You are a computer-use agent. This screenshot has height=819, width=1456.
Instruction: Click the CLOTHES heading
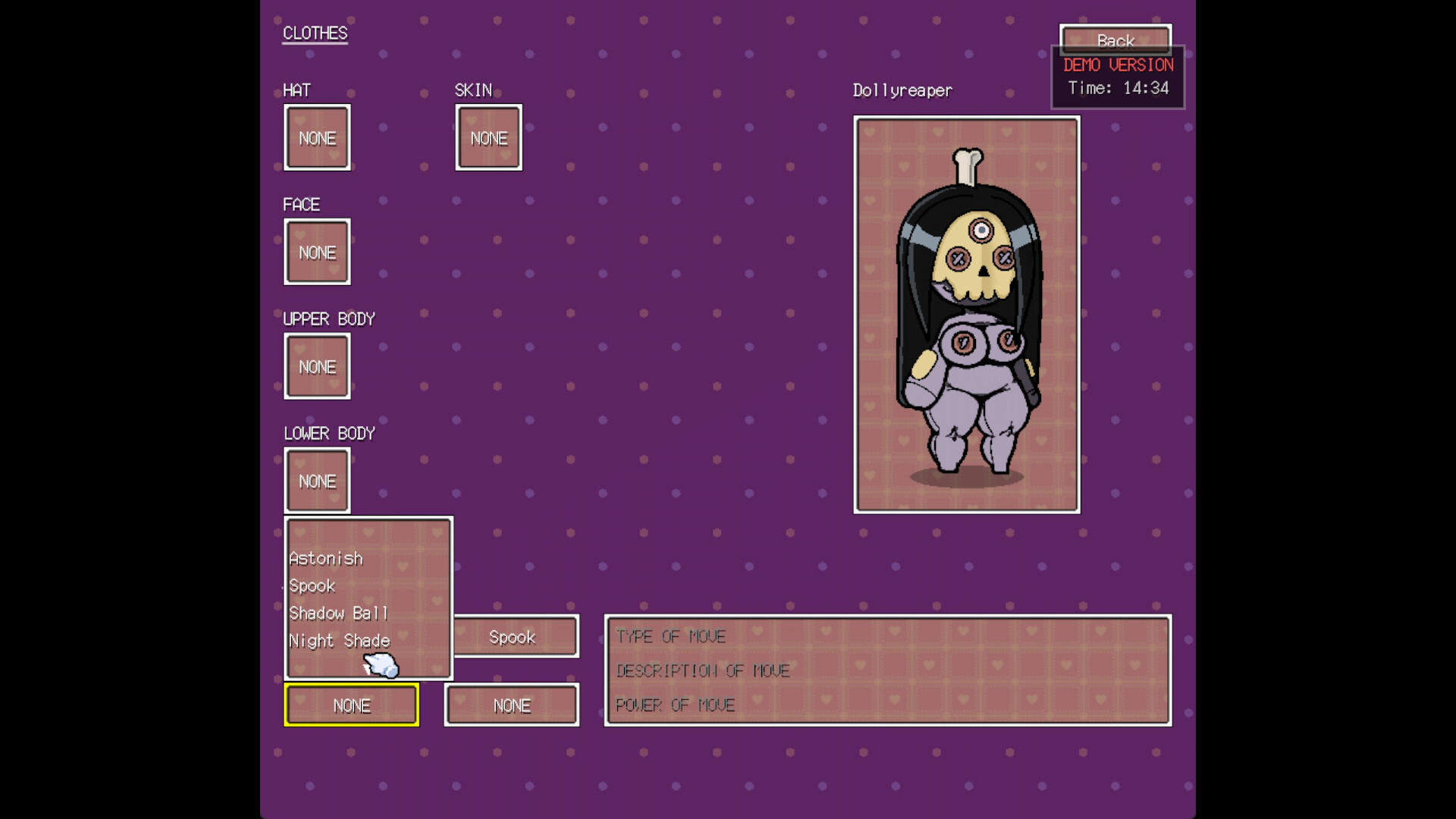coord(315,33)
